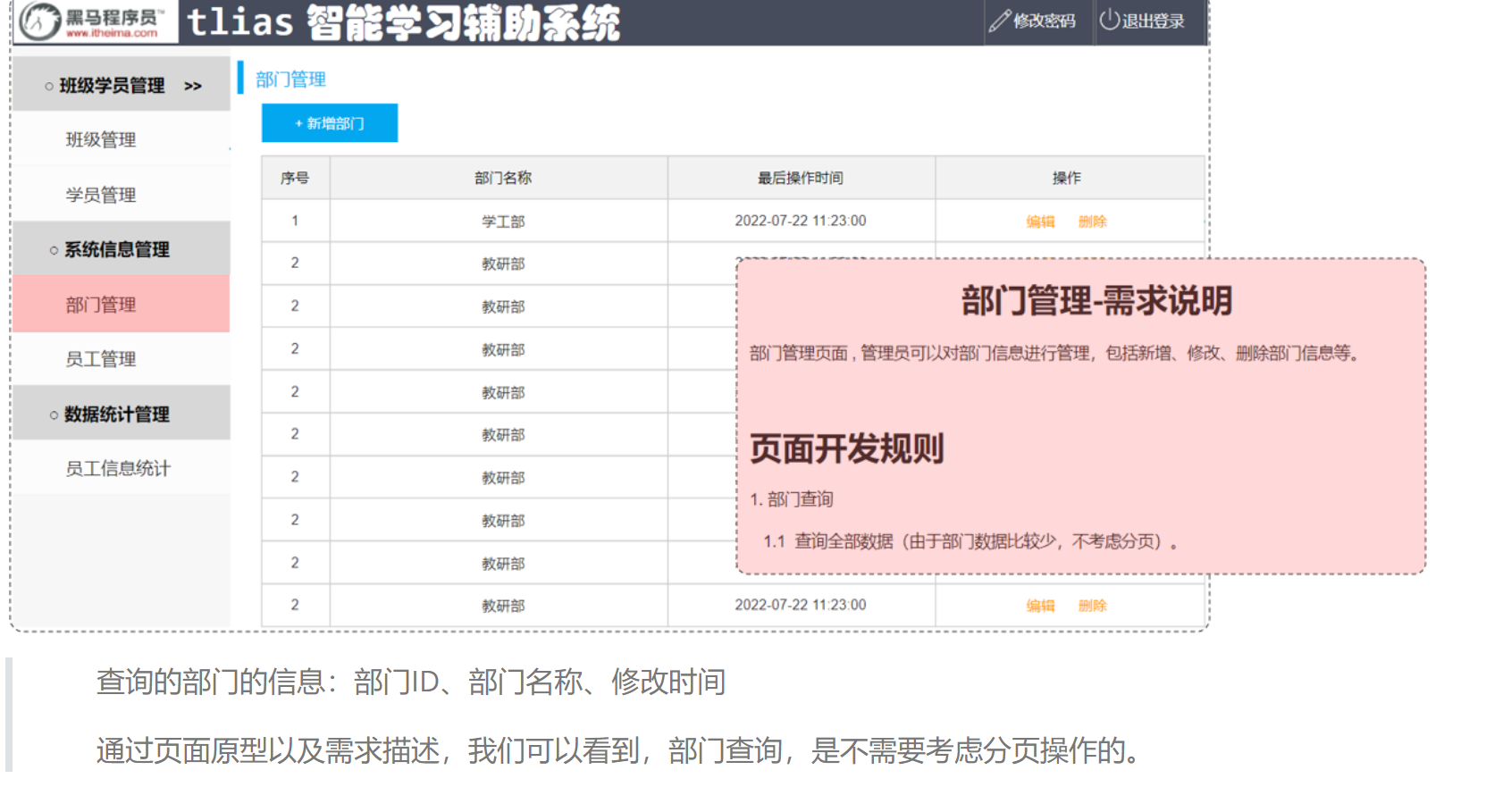
Task: Click the tlias 智能学习辅助系统 title
Action: point(403,22)
